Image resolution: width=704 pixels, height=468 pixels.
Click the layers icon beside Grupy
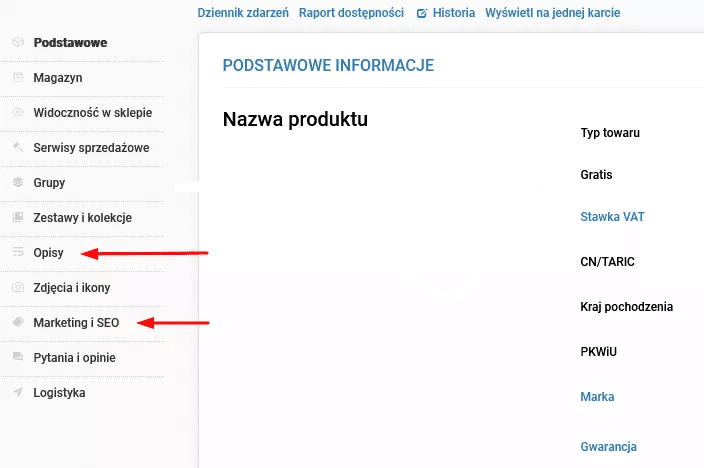click(x=18, y=182)
